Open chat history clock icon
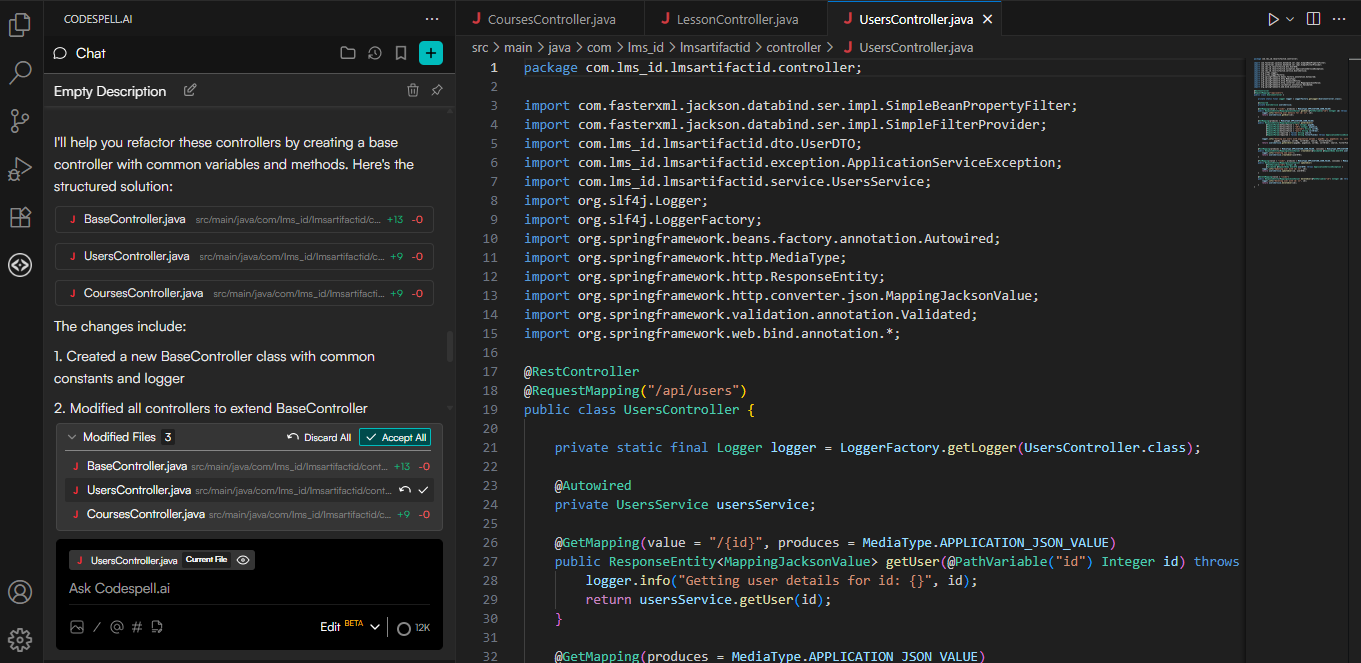Image resolution: width=1361 pixels, height=663 pixels. (x=374, y=53)
